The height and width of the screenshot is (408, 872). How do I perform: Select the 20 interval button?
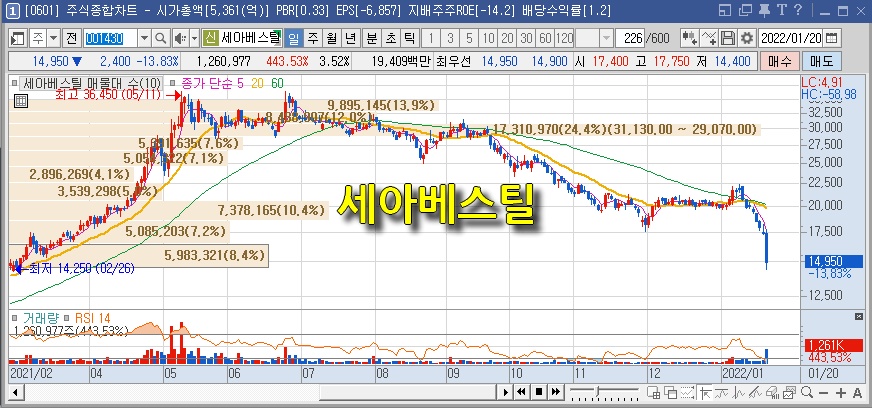click(x=507, y=38)
